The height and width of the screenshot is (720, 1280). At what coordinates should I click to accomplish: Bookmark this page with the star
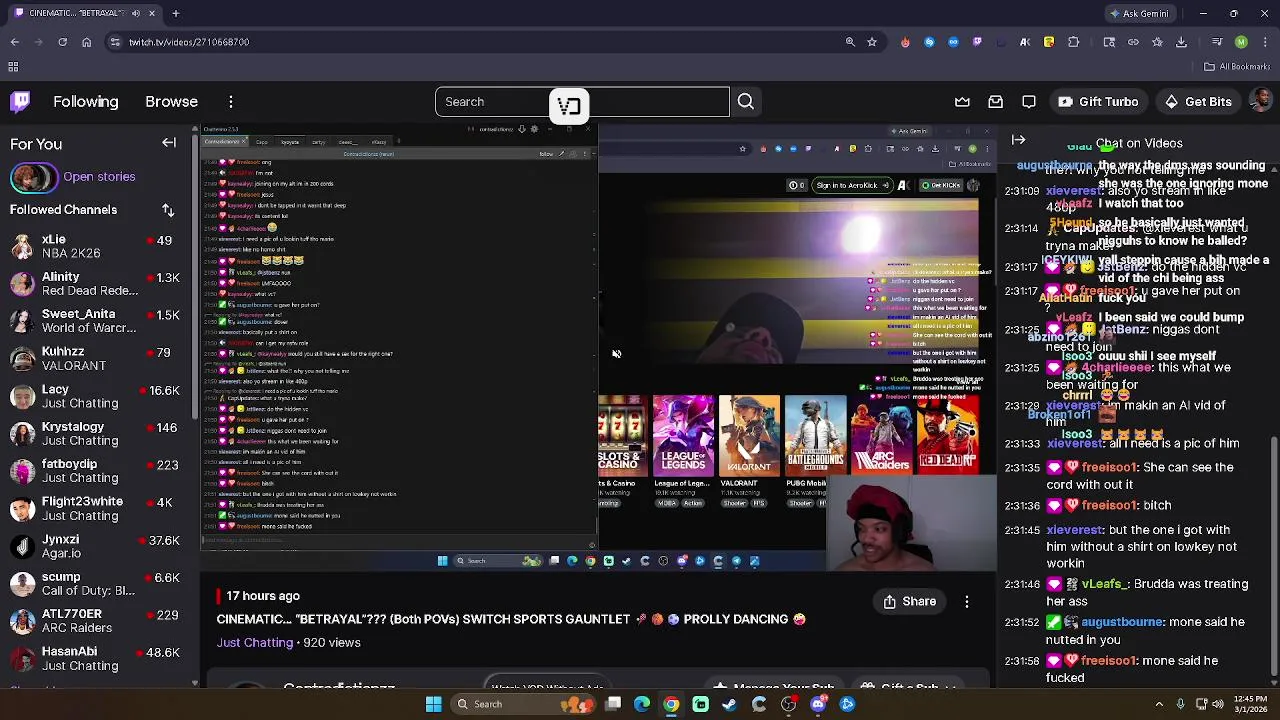tap(872, 42)
